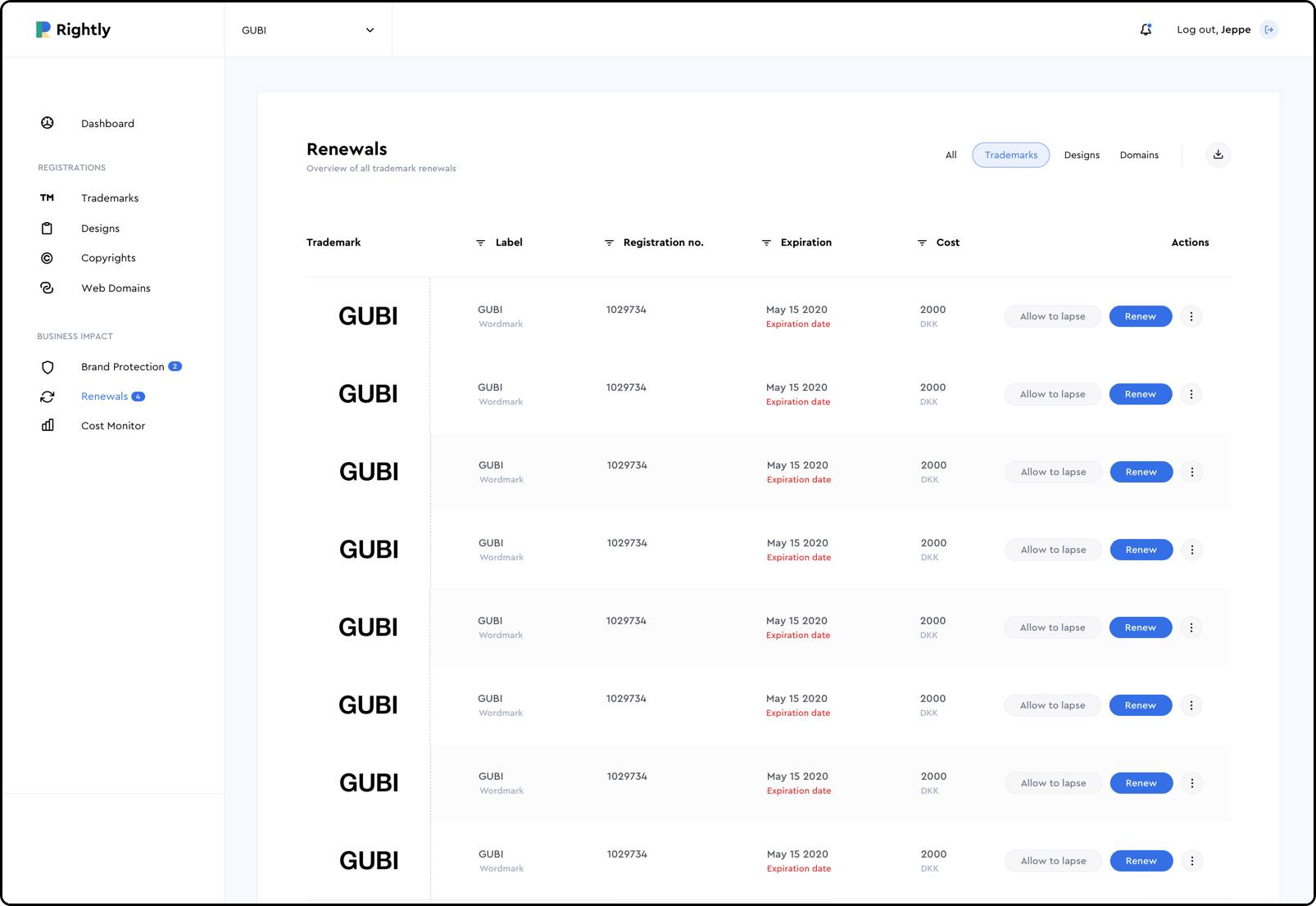Open Cost Monitor in sidebar
The image size is (1316, 906).
113,426
